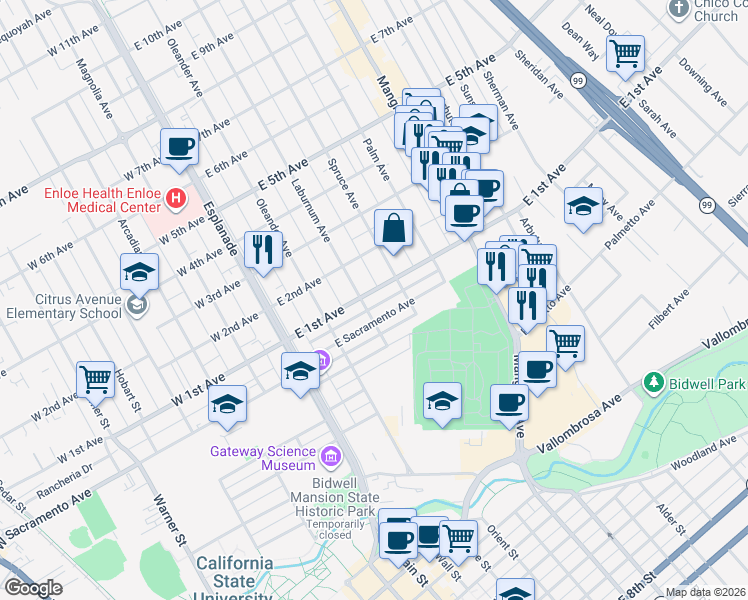Select the school marker in the green park area

pyautogui.click(x=442, y=402)
